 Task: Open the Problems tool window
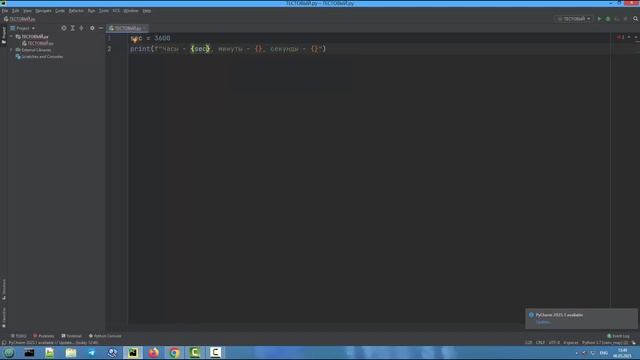[44, 336]
